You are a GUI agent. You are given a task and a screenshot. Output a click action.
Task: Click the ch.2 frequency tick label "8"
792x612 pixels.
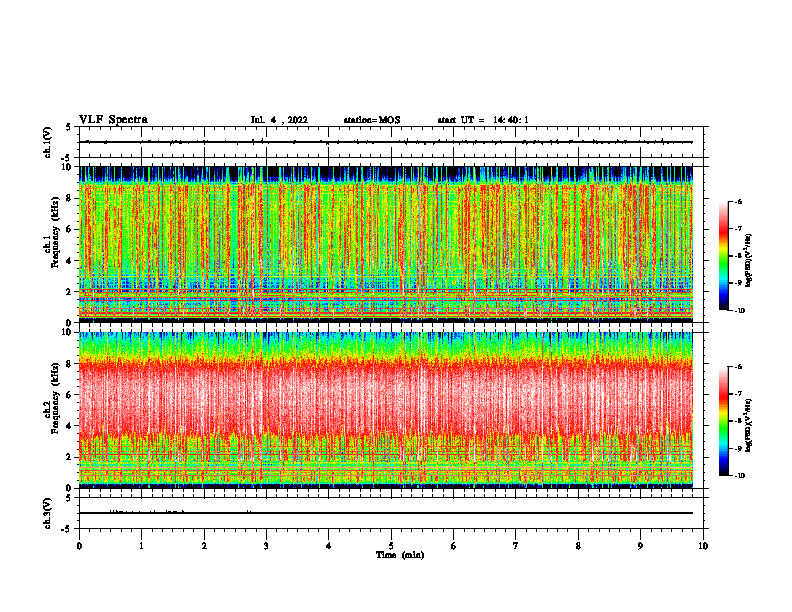(x=69, y=364)
